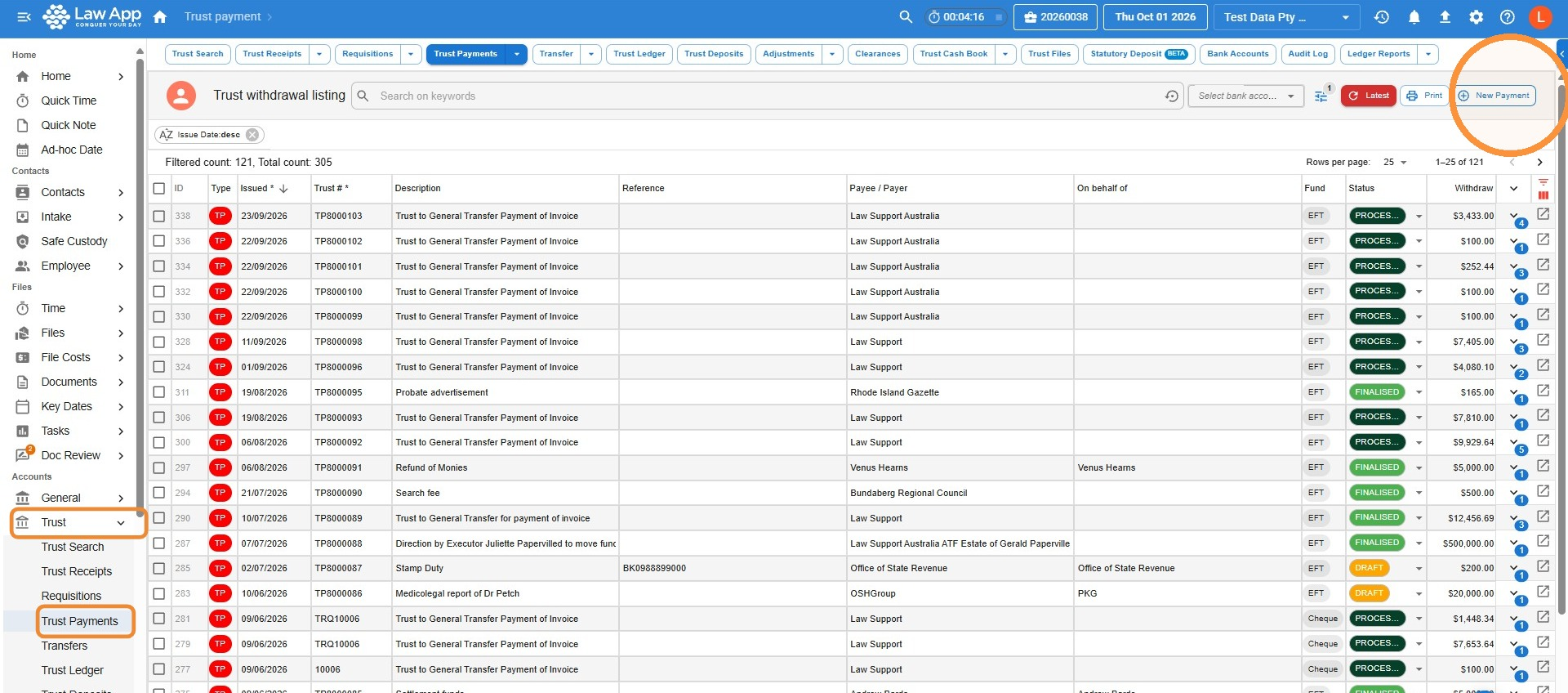Click the upload icon in top bar
The height and width of the screenshot is (693, 1568).
click(x=1445, y=17)
